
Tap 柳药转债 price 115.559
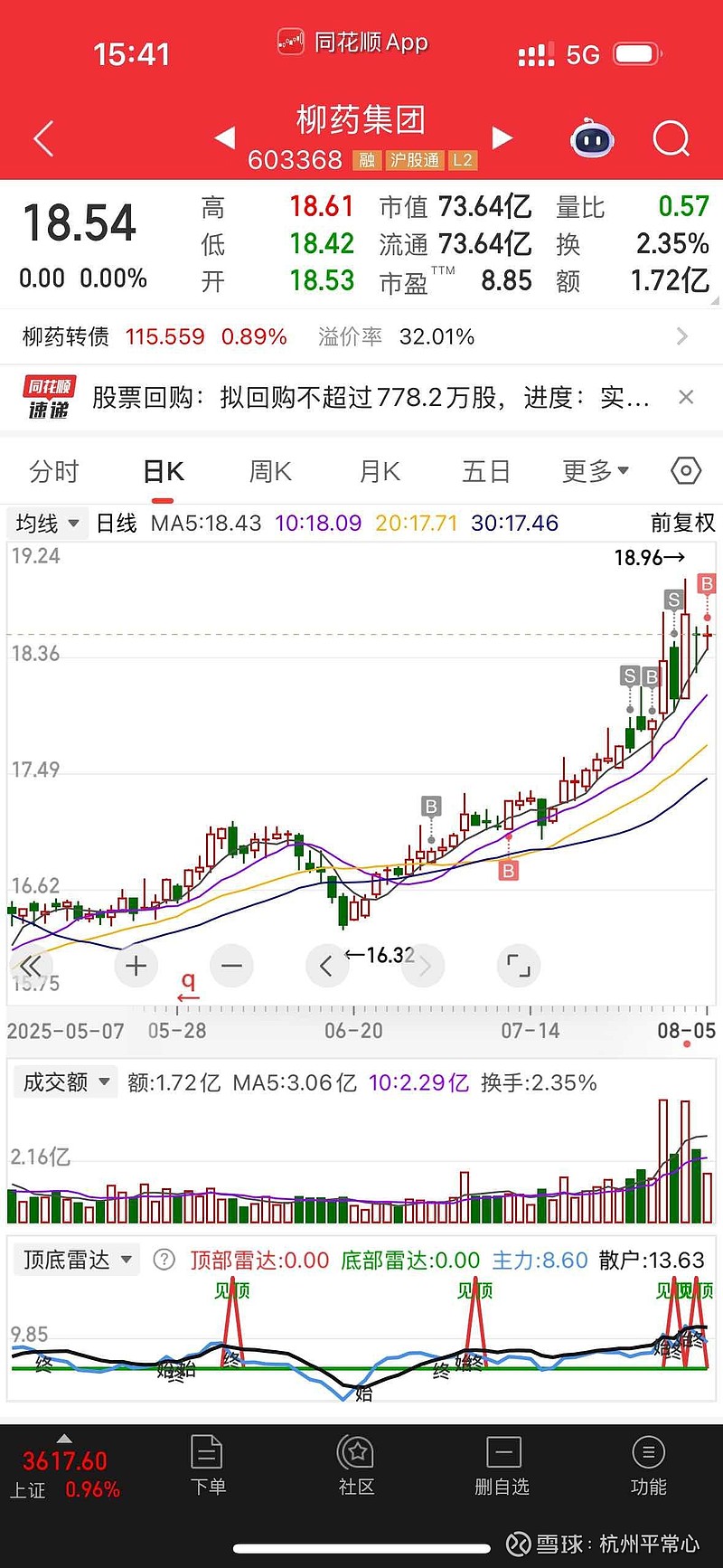[164, 336]
